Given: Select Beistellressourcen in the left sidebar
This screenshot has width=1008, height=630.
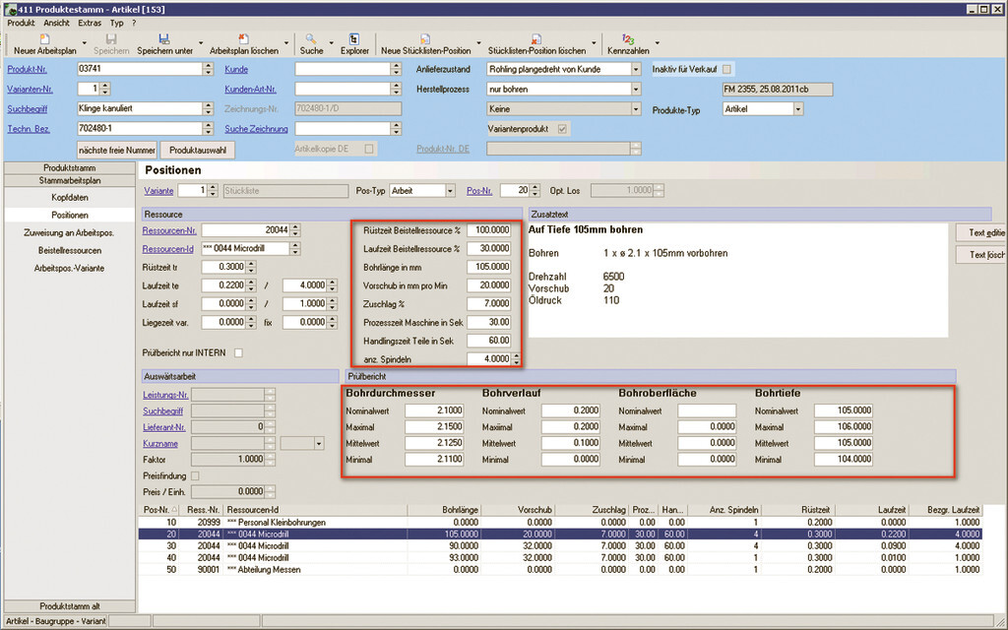Looking at the screenshot, I should point(69,250).
